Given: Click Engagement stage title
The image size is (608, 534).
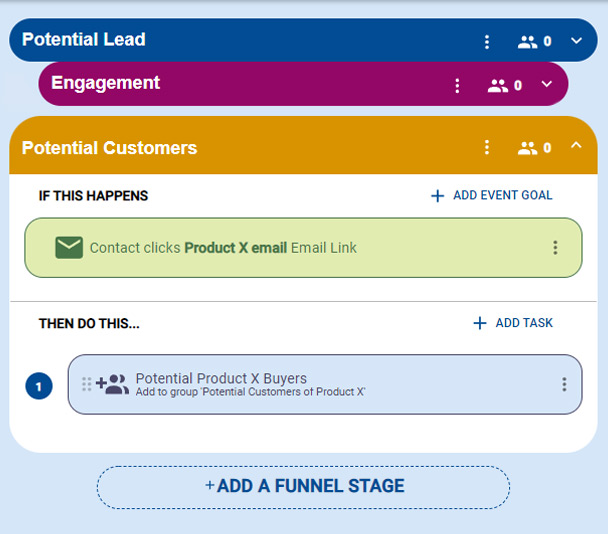Looking at the screenshot, I should [105, 83].
